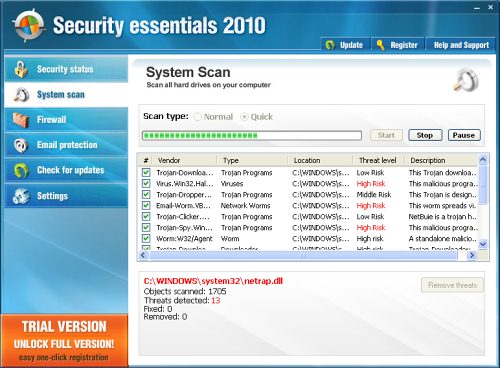Open the Check for updates section

(66, 170)
